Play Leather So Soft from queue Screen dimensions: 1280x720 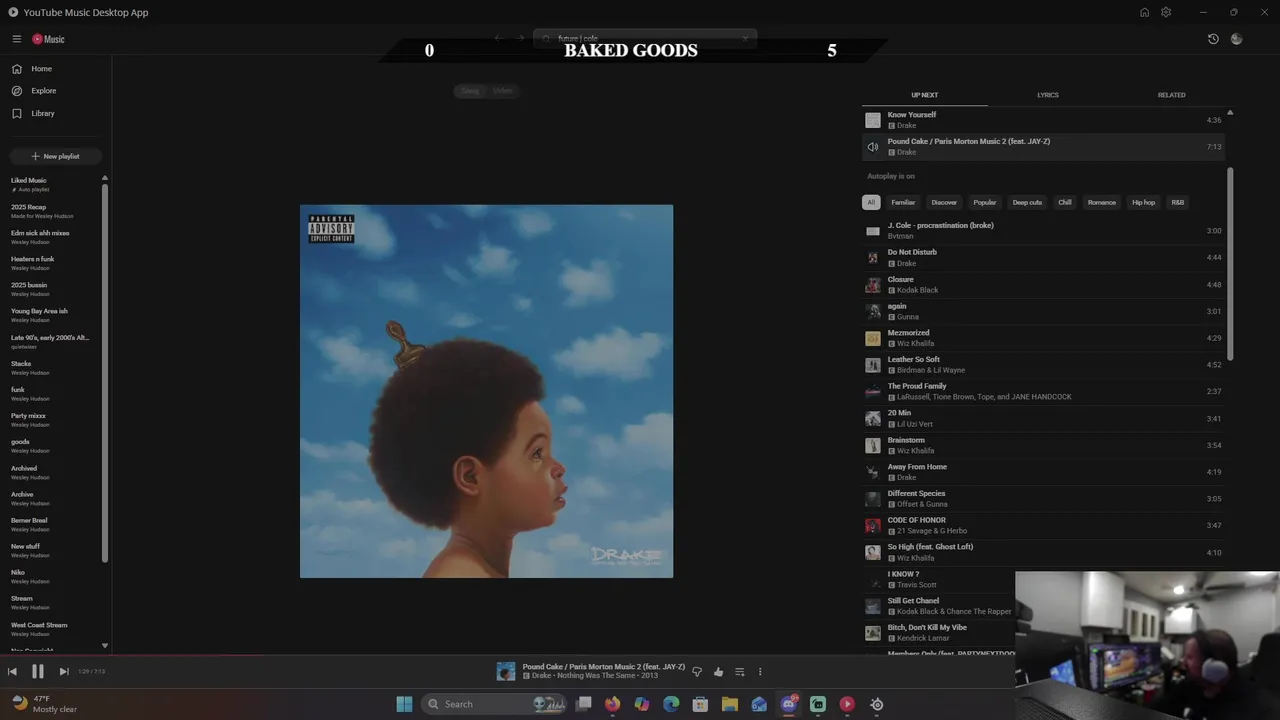1044,364
